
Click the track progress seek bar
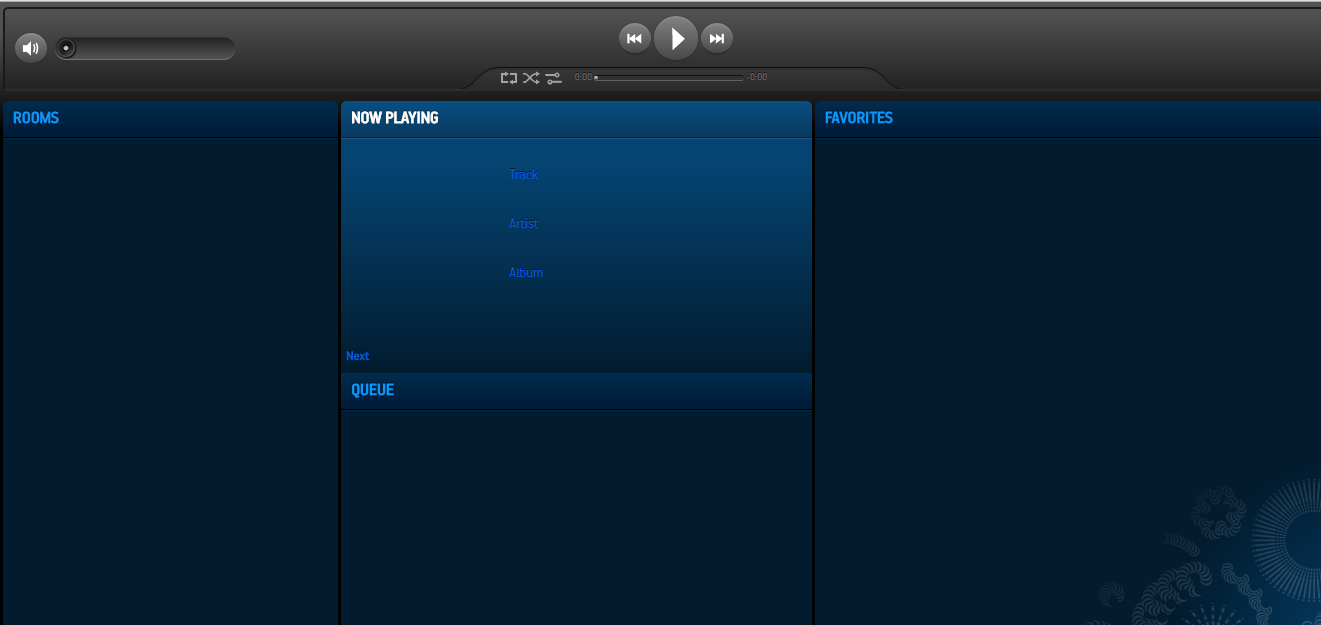pos(669,77)
